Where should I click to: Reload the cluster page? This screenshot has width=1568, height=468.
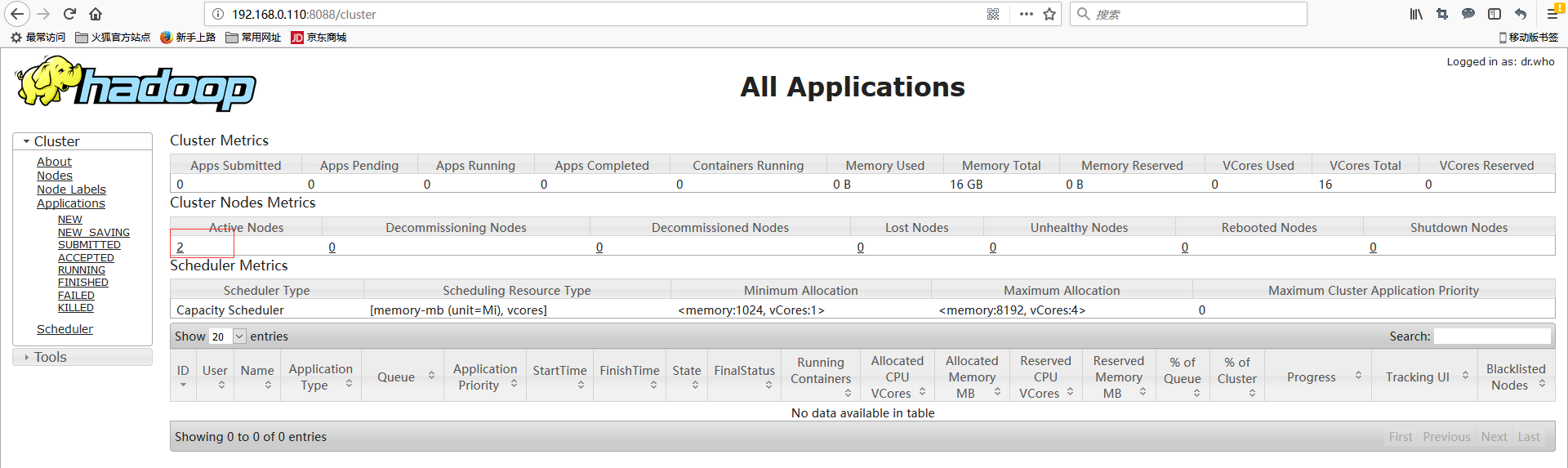tap(70, 14)
